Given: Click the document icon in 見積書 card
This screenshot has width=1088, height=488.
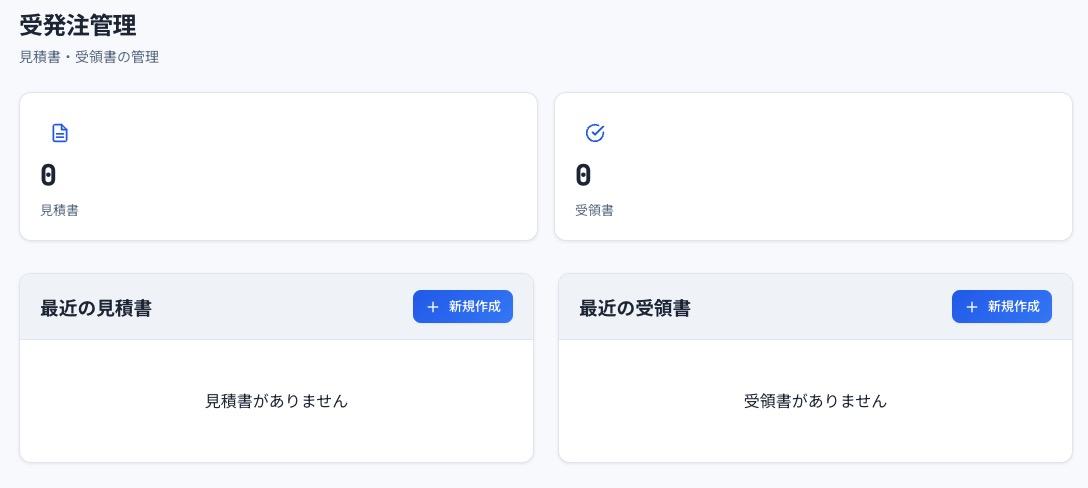Looking at the screenshot, I should point(60,133).
